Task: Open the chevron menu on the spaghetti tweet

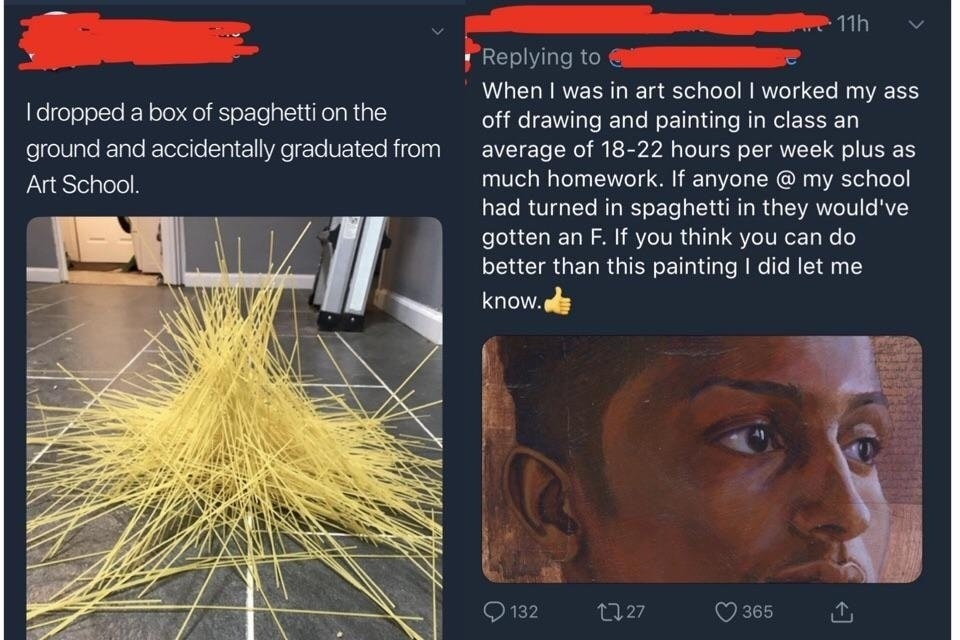Action: (x=437, y=30)
